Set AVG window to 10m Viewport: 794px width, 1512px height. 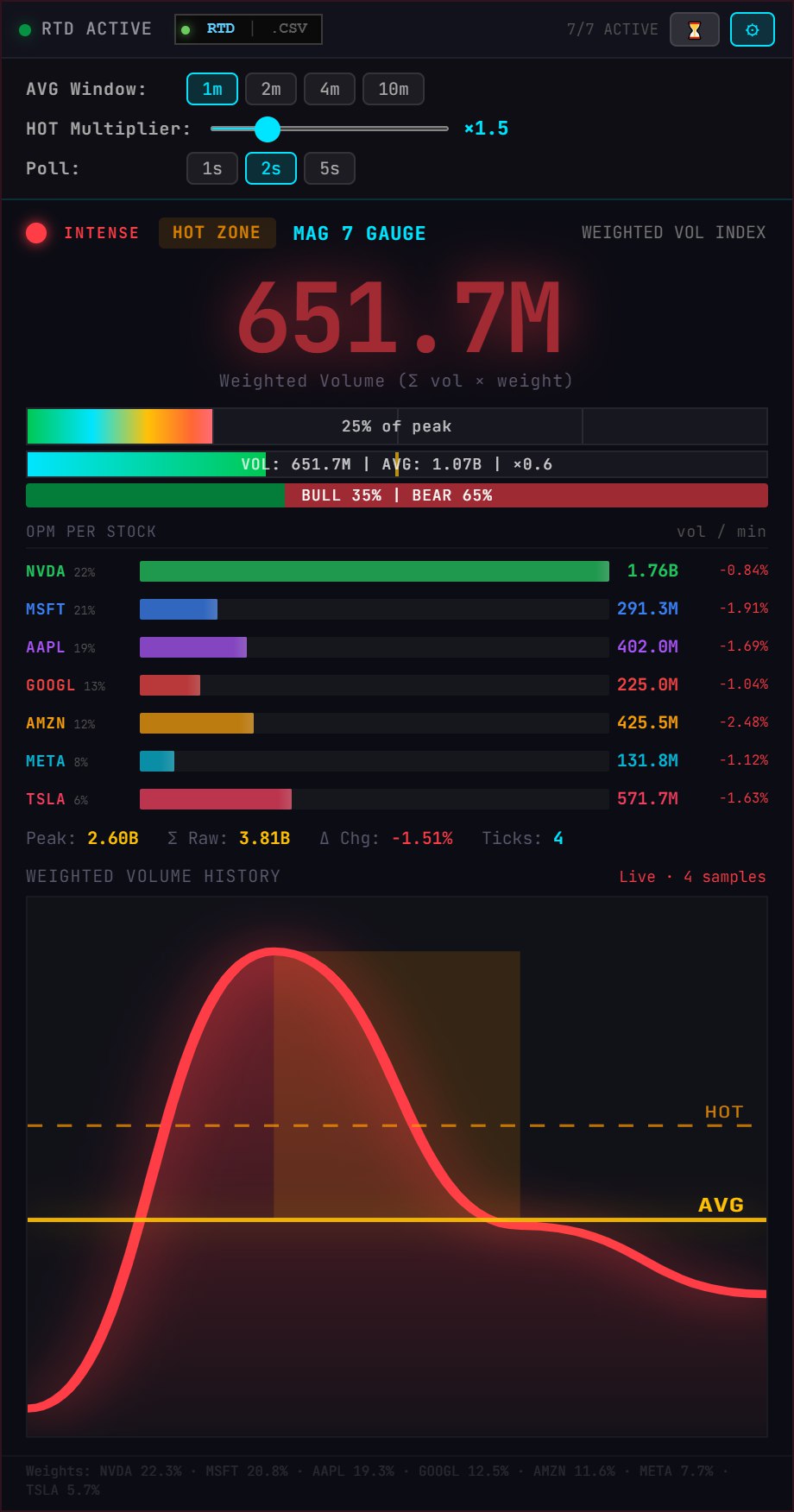click(394, 89)
